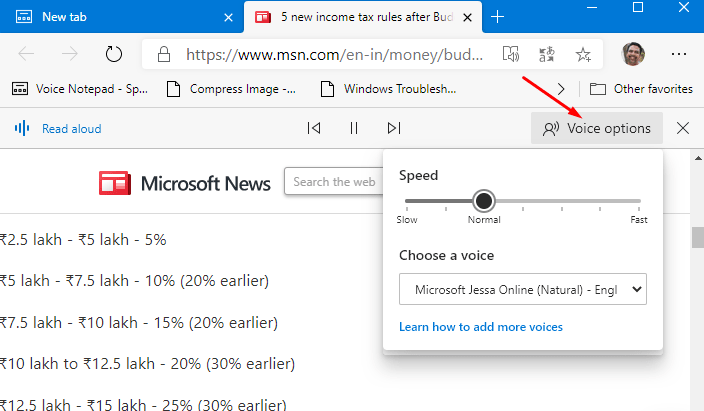The width and height of the screenshot is (704, 411).
Task: Open the Voice options button
Action: tap(597, 128)
